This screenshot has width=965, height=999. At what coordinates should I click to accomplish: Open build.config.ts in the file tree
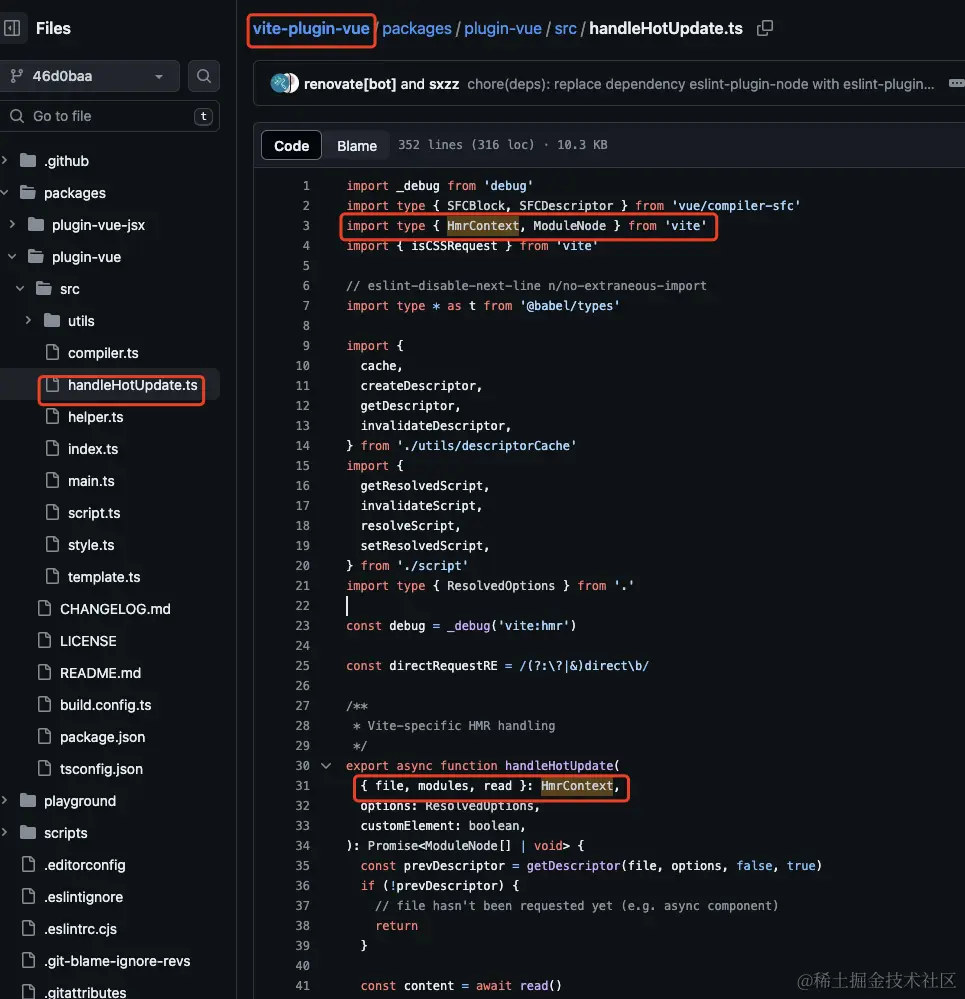point(106,705)
